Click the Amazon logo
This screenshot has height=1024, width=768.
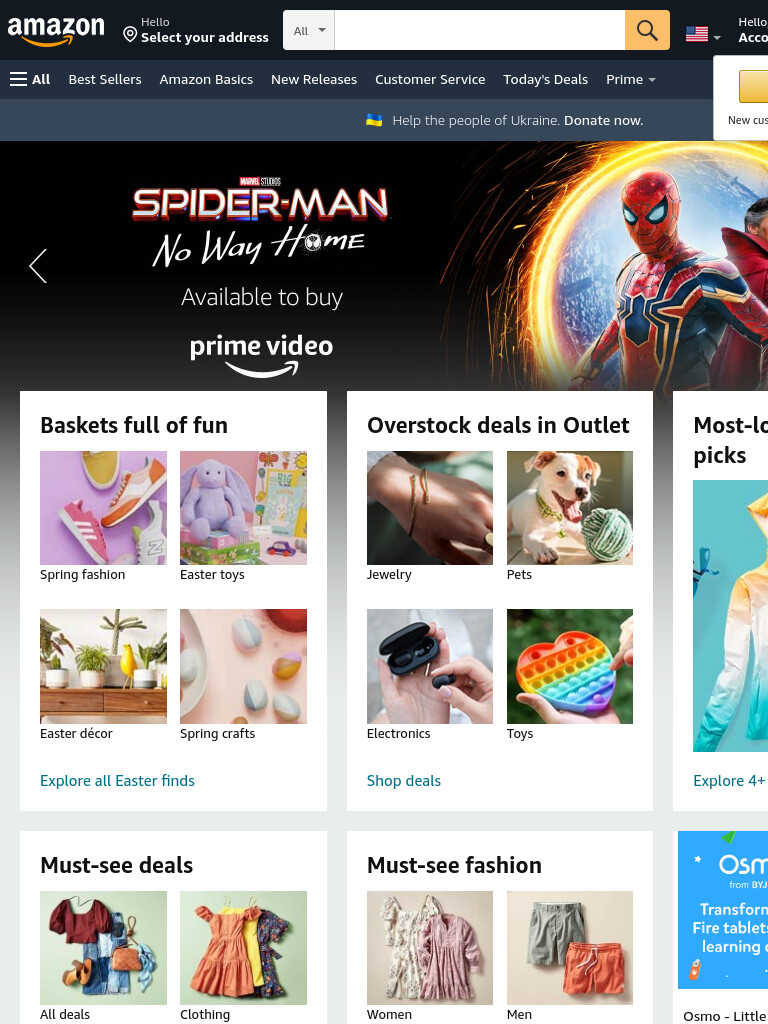(56, 31)
